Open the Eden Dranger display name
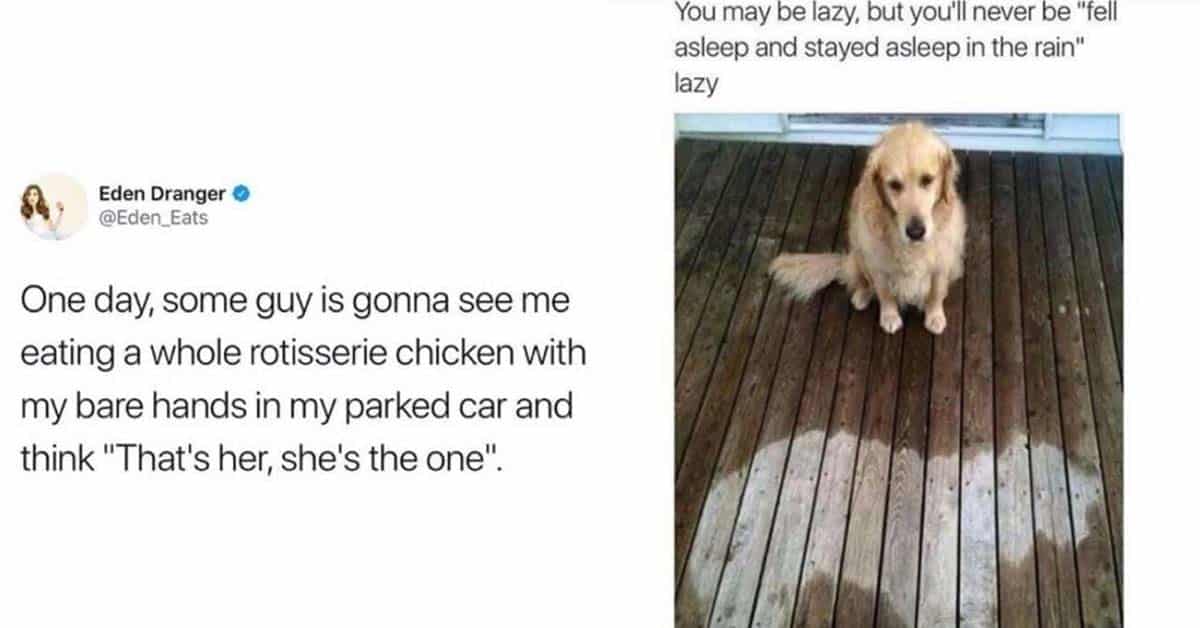 click(x=162, y=195)
